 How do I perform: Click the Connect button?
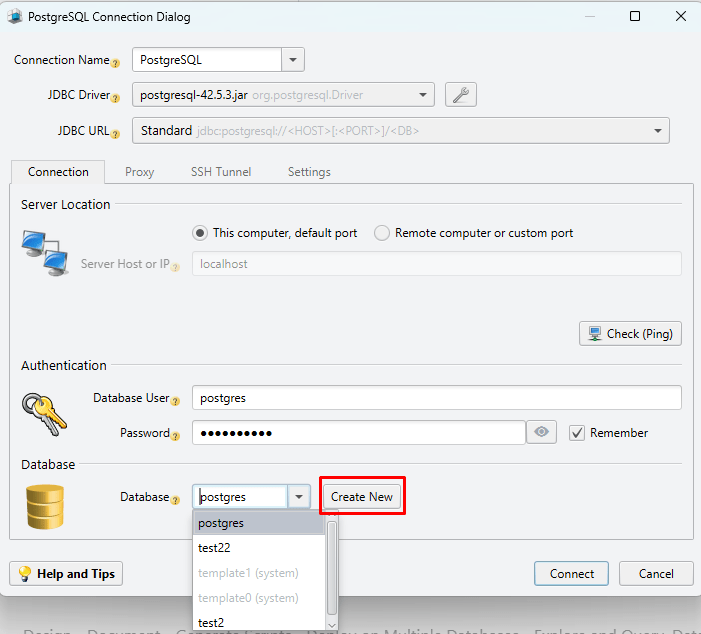click(571, 574)
